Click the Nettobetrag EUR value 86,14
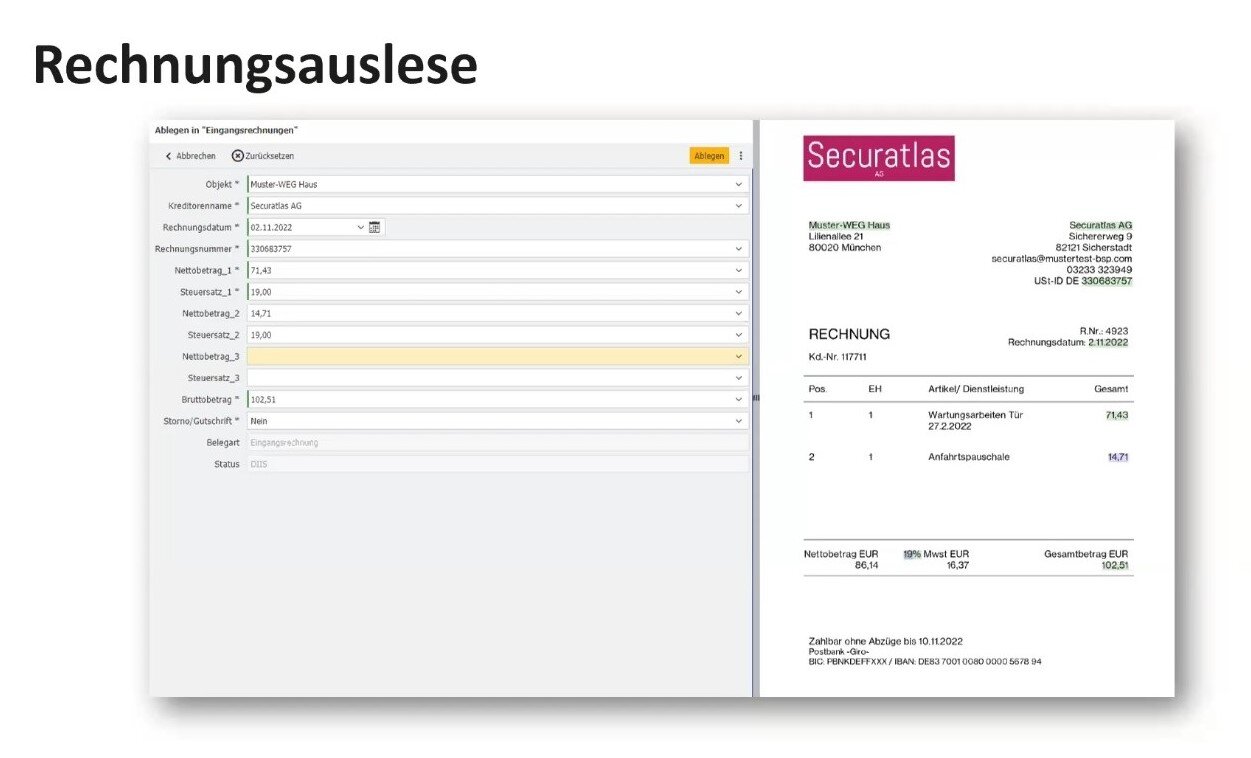This screenshot has width=1251, height=758. point(866,565)
